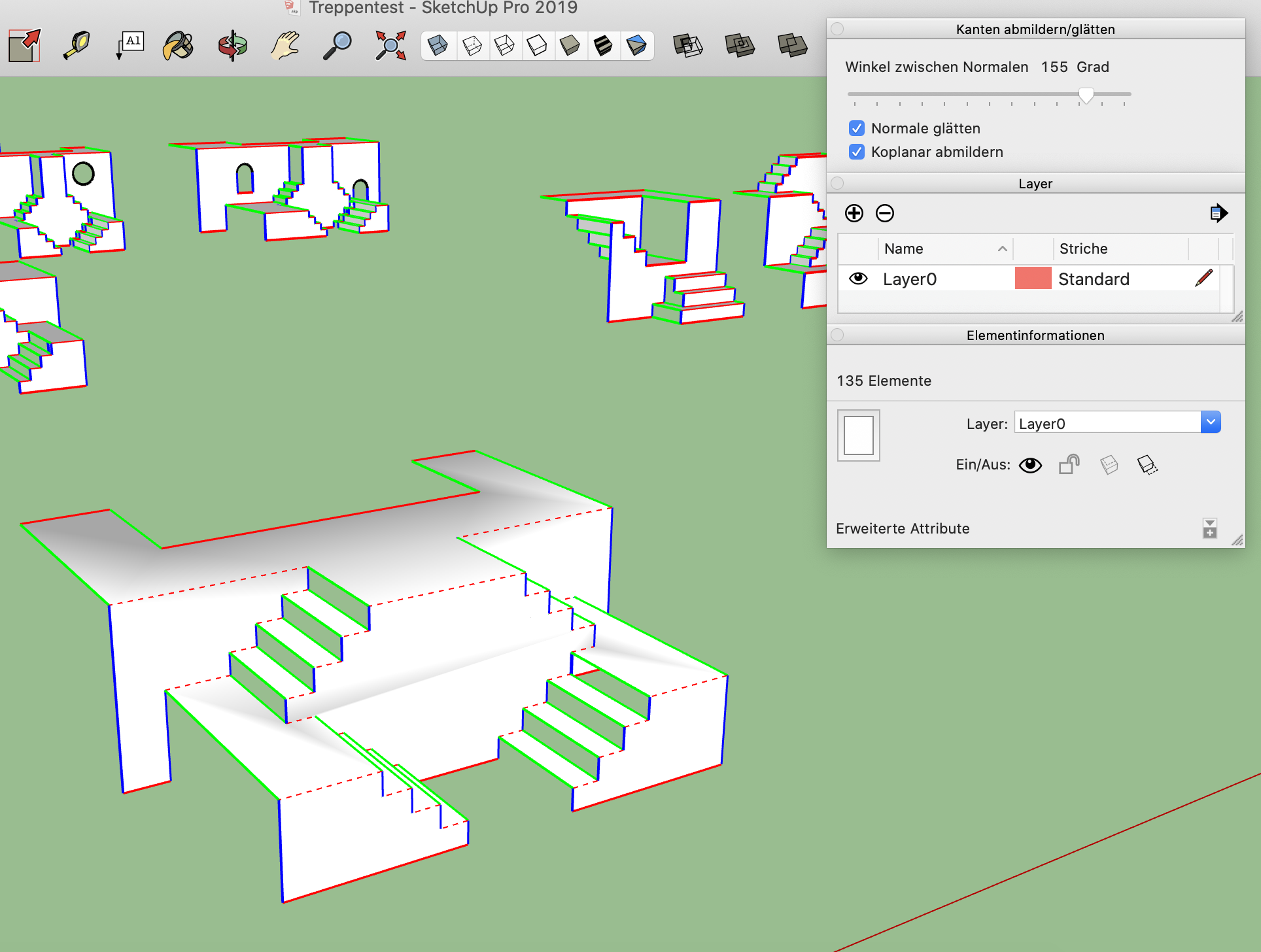Select the Zoom magnifier tool
1261x952 pixels.
tap(337, 46)
